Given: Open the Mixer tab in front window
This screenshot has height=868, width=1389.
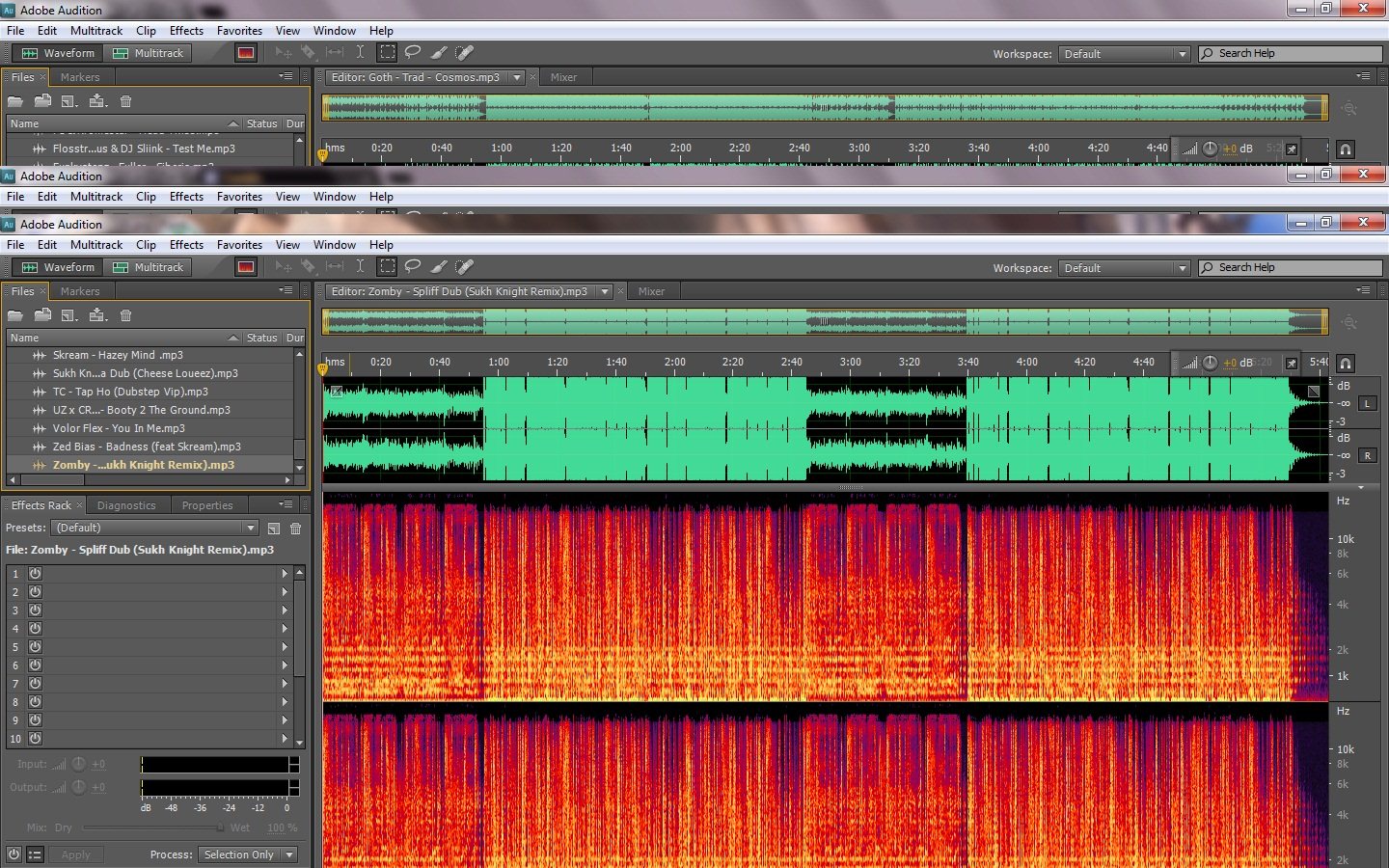Looking at the screenshot, I should click(x=651, y=291).
